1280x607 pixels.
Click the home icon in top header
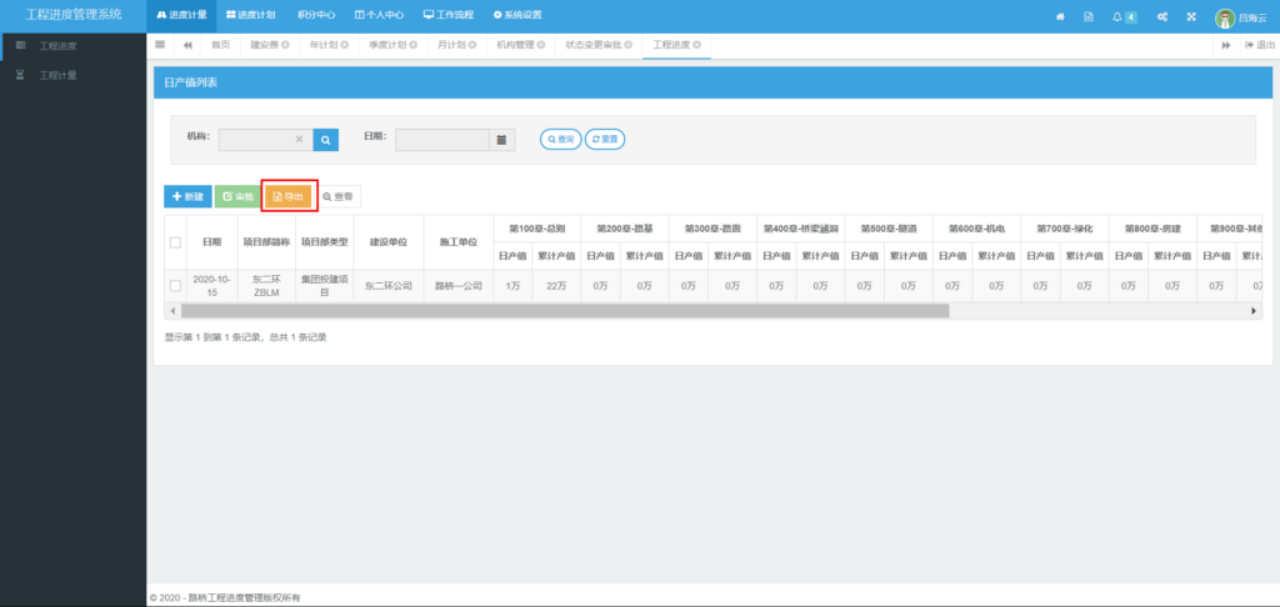(1060, 17)
